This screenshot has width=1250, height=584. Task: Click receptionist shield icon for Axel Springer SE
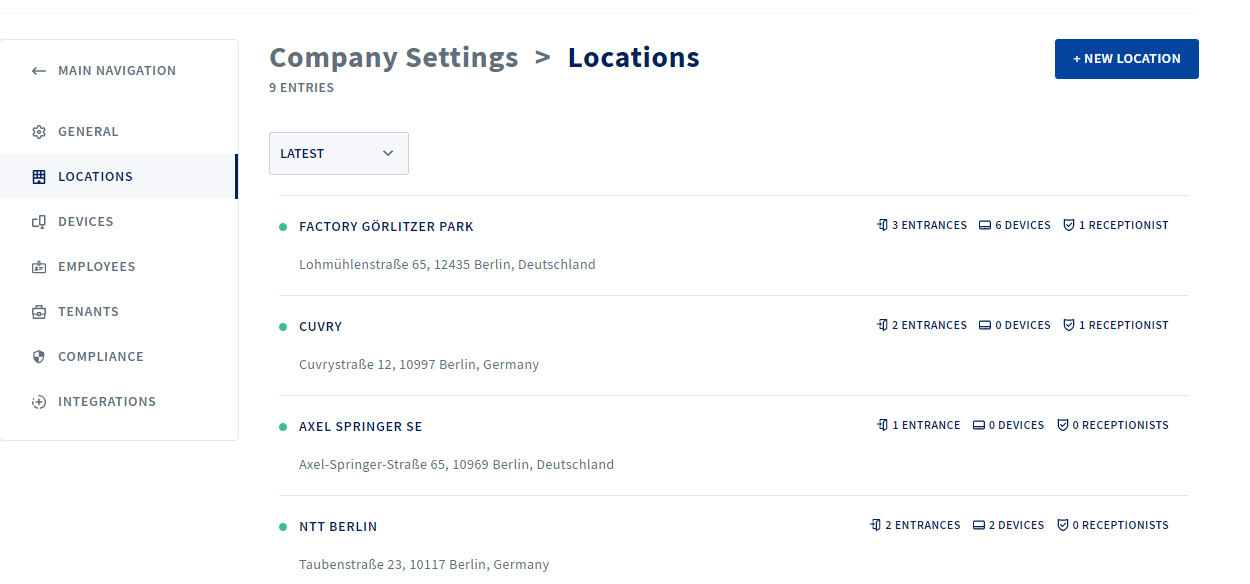point(1063,425)
